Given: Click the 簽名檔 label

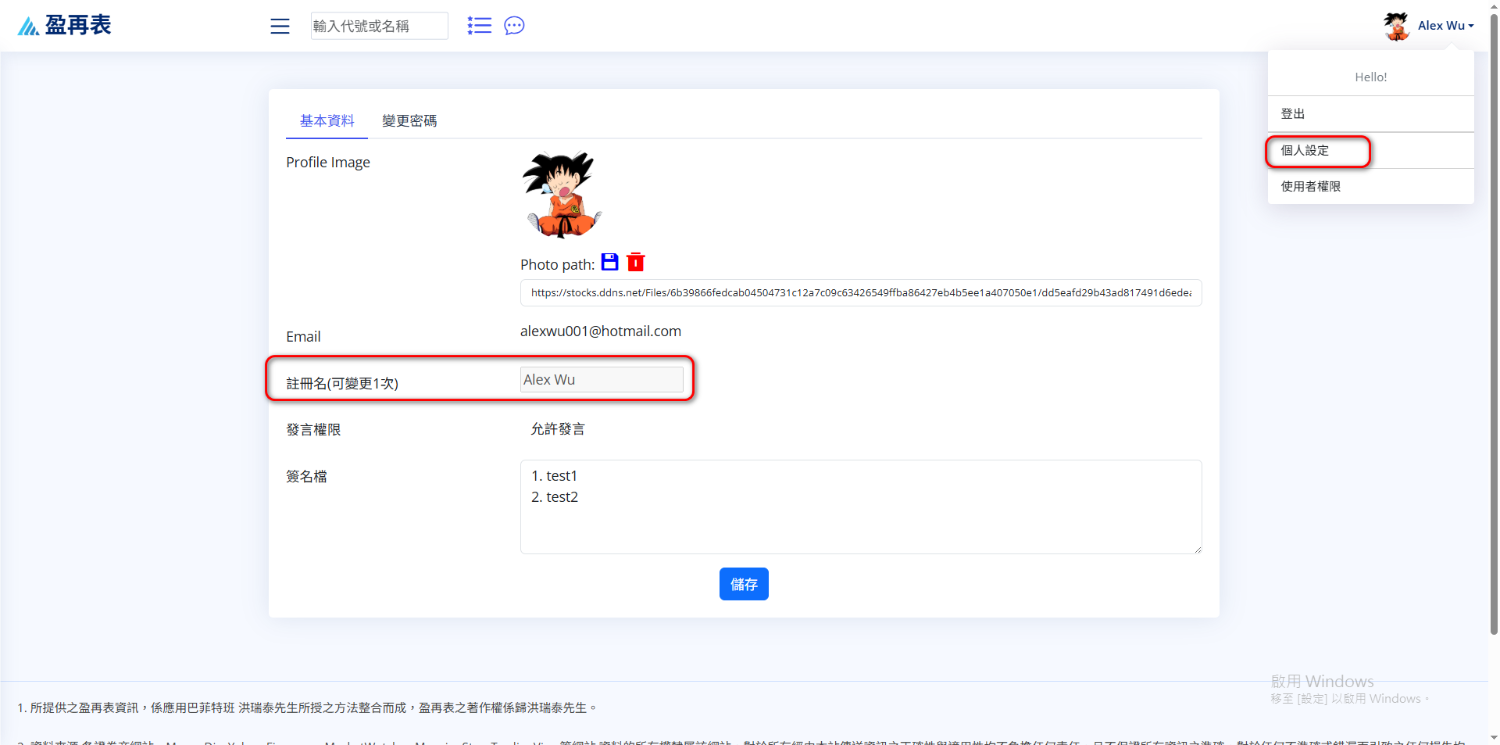Looking at the screenshot, I should click(x=307, y=477).
